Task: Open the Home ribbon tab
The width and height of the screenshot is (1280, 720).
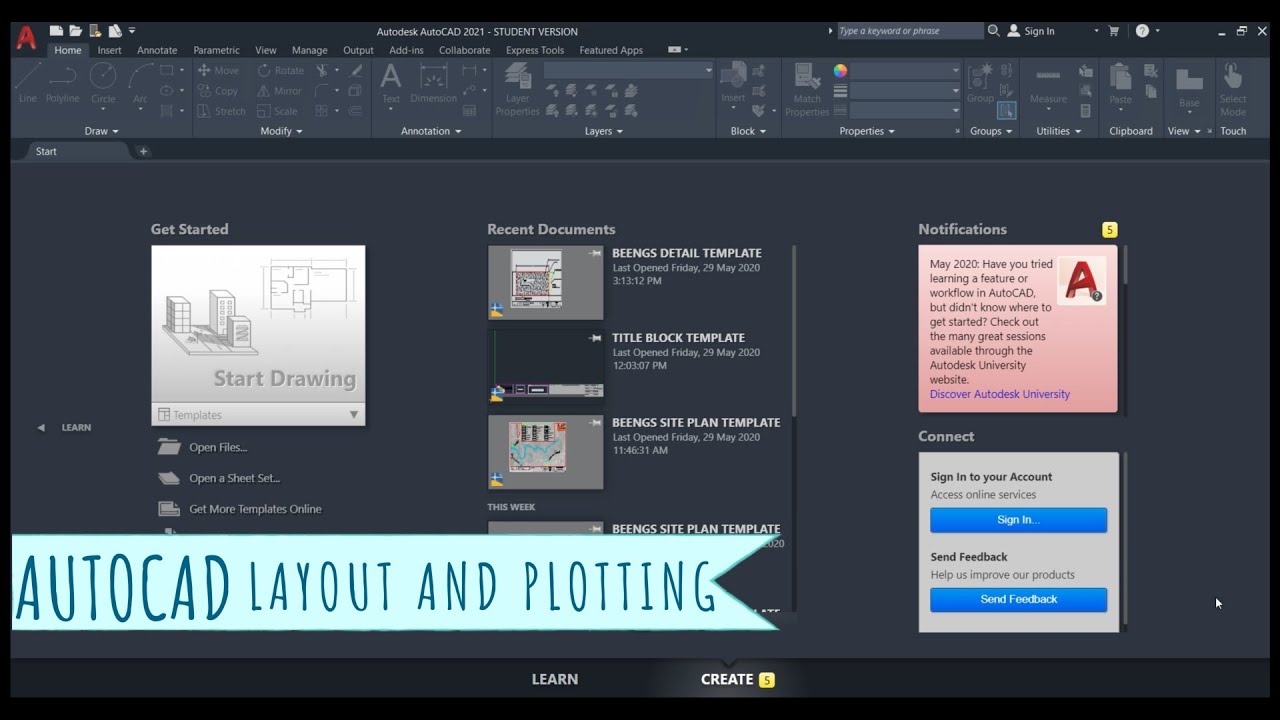Action: [68, 50]
